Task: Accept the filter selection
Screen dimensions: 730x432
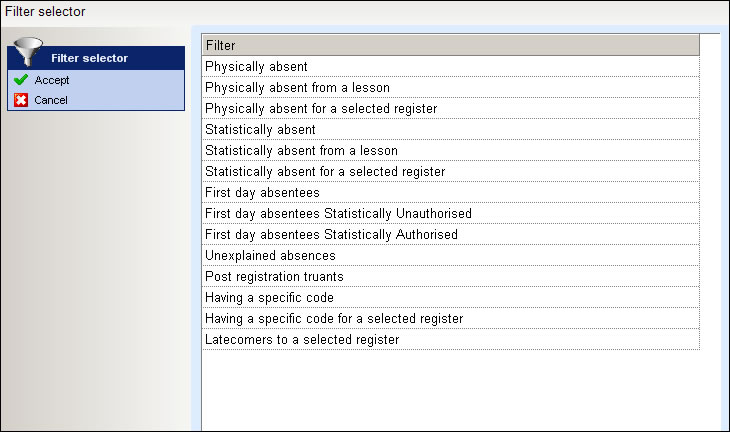Action: 52,80
